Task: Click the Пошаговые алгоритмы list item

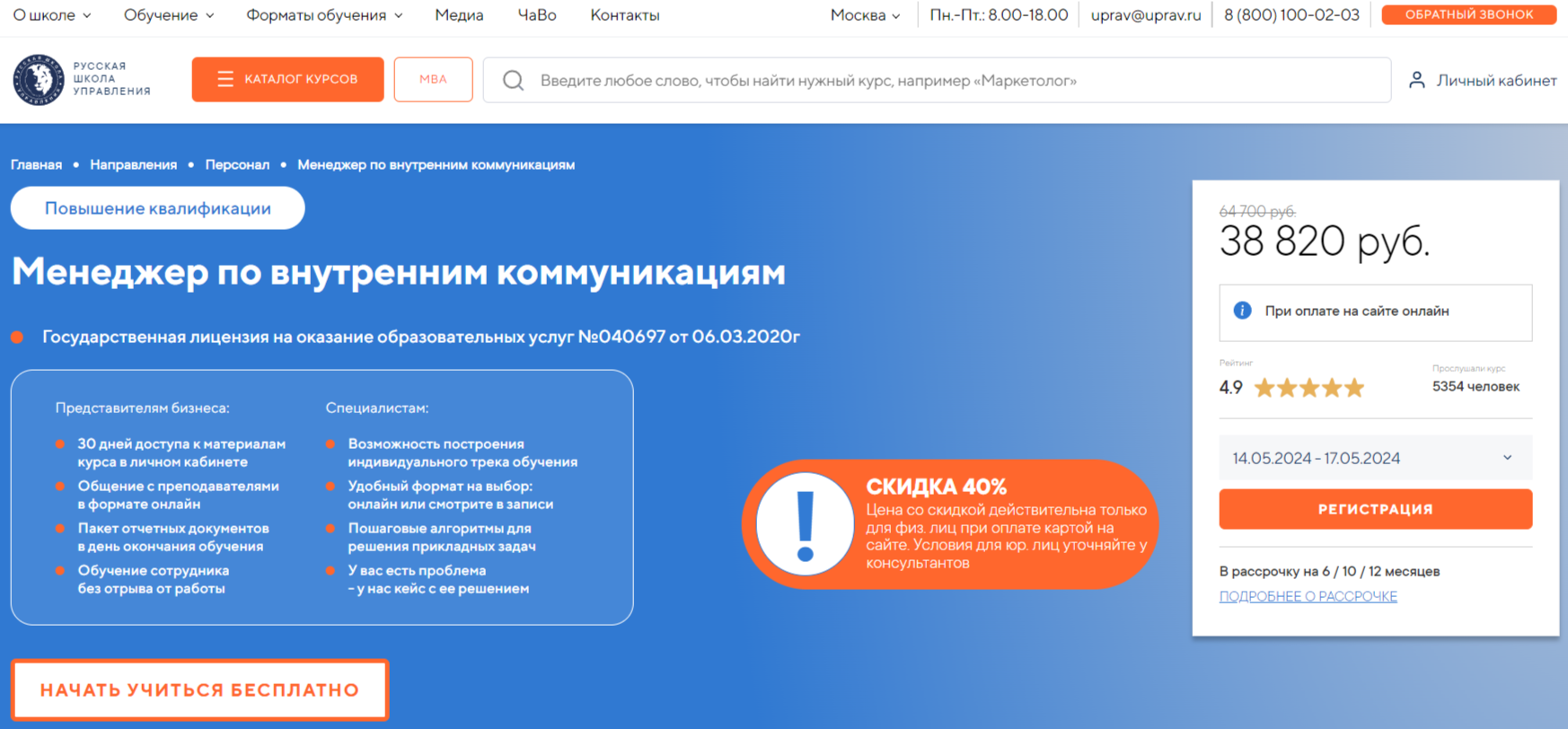Action: (442, 537)
